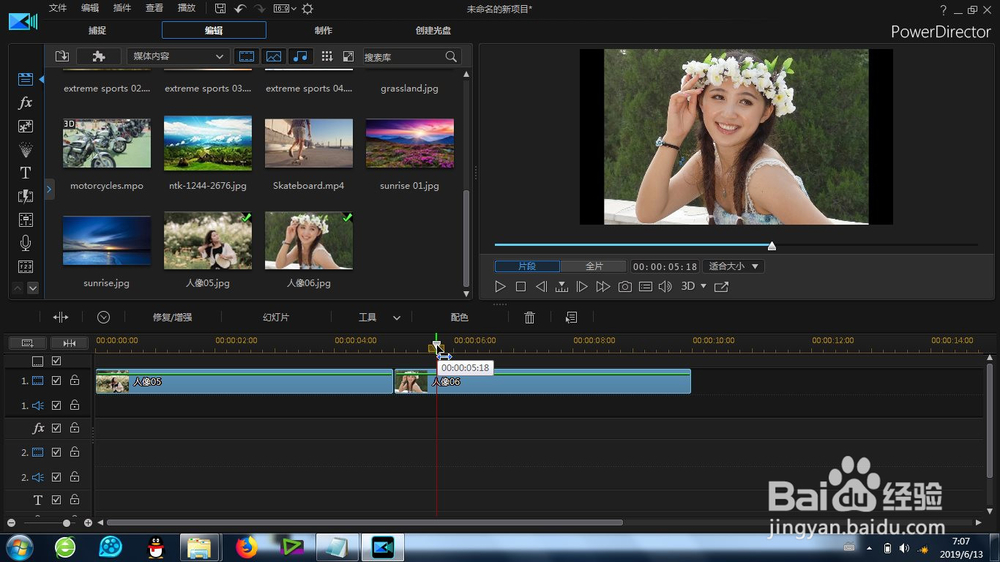Switch to the 制作 tab
Screen dimensions: 1000x562
coord(323,30)
